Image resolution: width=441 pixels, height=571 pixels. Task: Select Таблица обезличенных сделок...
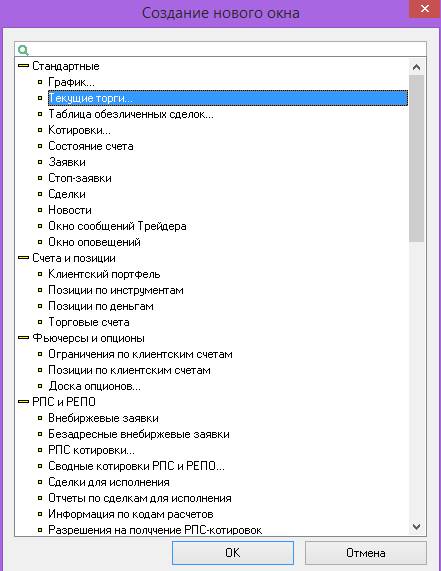(131, 114)
